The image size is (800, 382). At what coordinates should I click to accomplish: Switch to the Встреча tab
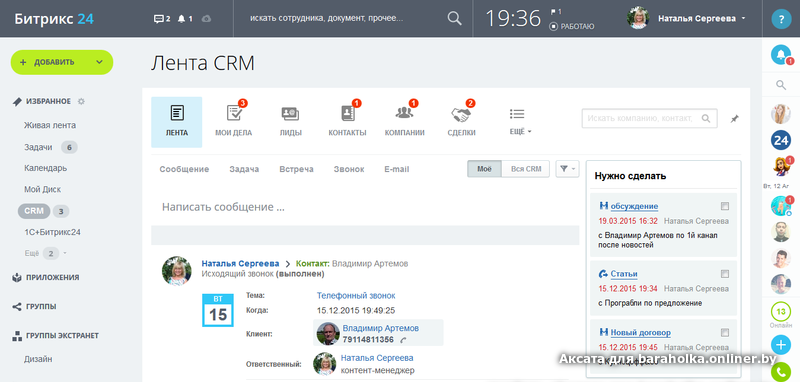296,169
